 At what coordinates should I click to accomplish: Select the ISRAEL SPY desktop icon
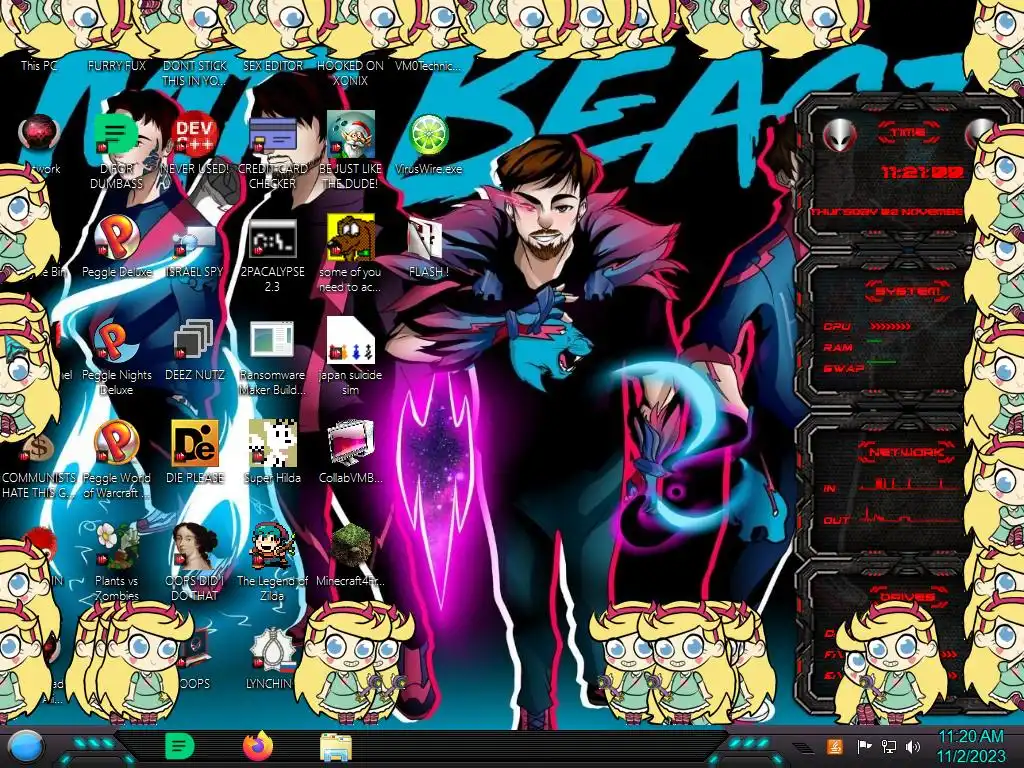pyautogui.click(x=195, y=240)
